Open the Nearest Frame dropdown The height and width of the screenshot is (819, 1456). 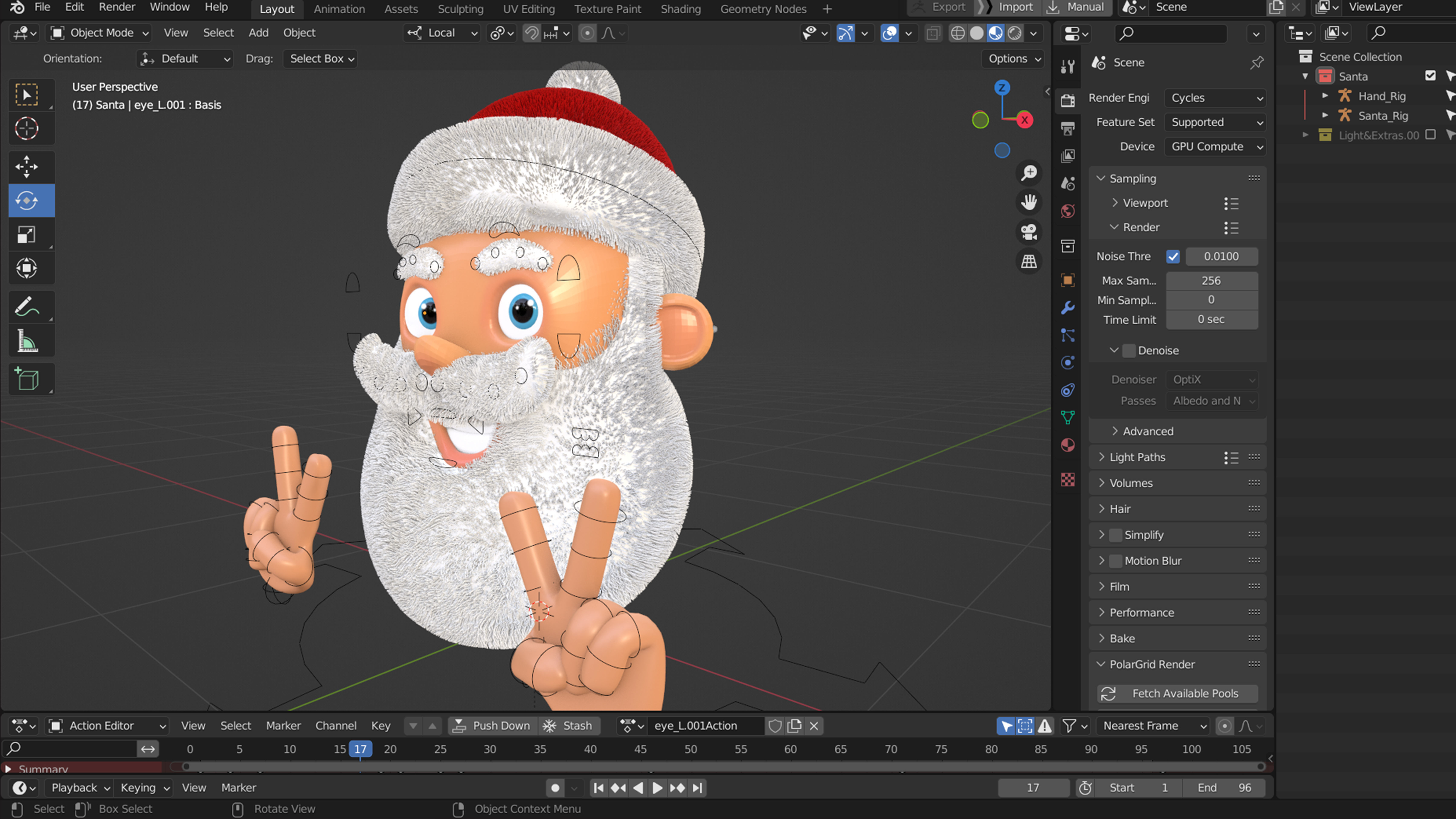(1153, 726)
